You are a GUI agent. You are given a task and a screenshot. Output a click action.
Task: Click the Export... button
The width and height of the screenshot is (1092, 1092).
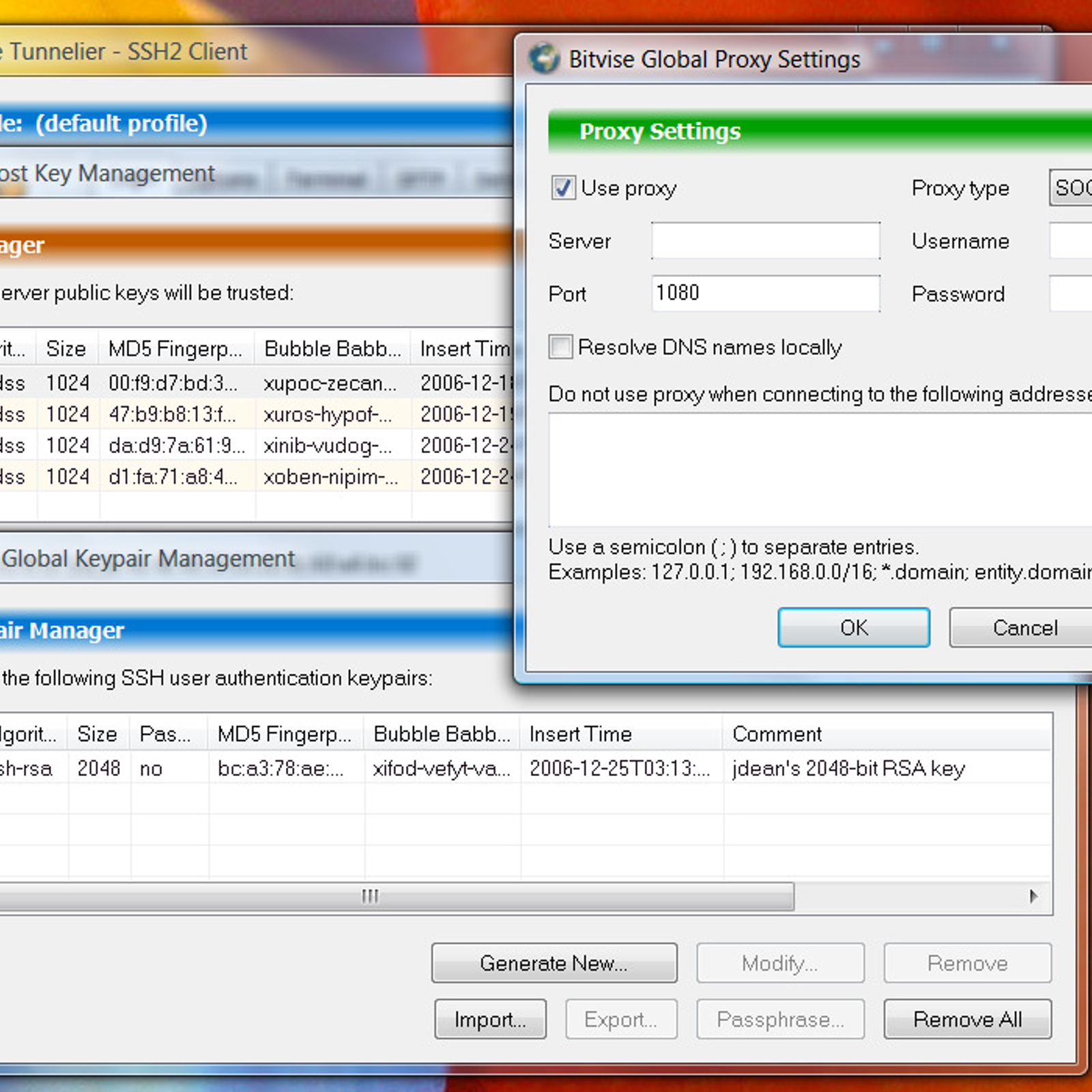point(621,1019)
